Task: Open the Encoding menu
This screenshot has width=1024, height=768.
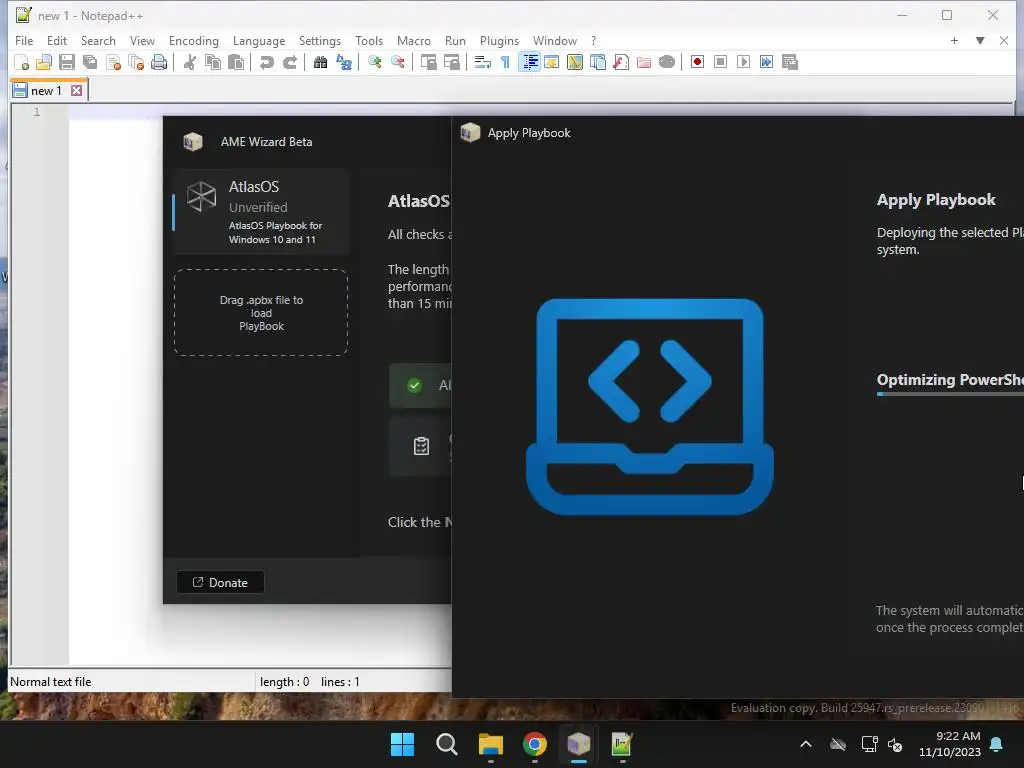Action: [193, 40]
